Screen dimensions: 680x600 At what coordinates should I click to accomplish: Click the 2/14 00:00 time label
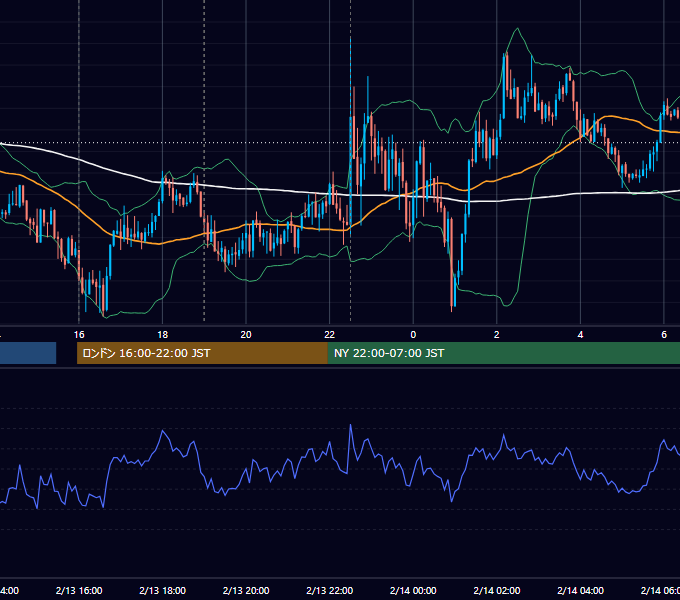coord(413,590)
